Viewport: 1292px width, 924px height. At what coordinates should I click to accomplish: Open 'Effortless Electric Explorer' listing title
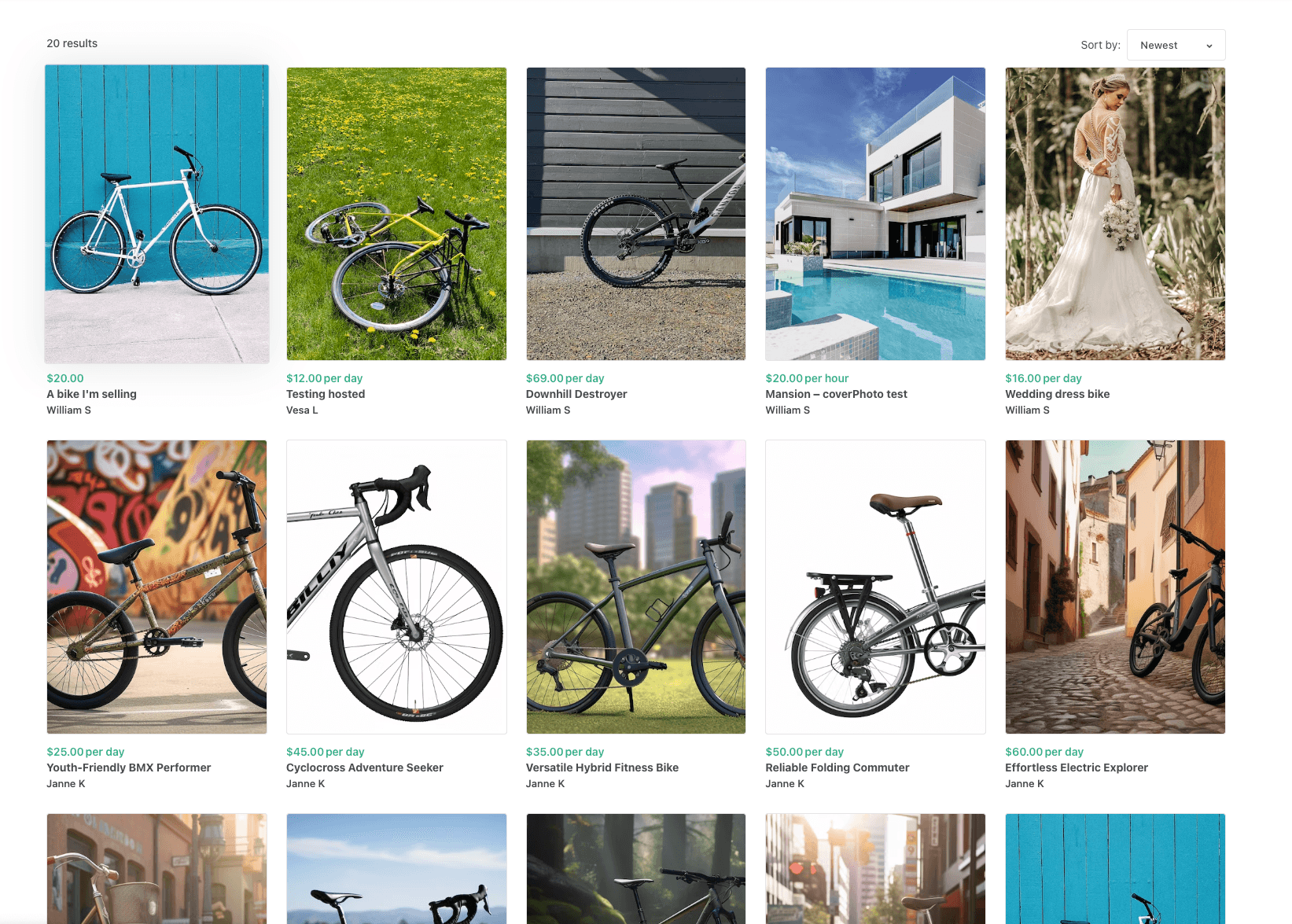[1077, 768]
